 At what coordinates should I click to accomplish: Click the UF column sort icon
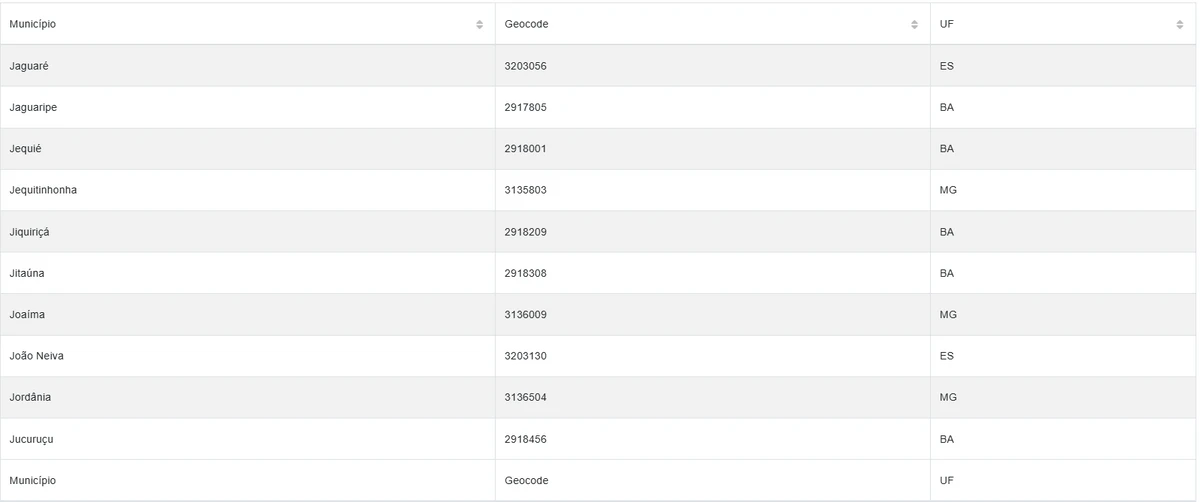click(x=1180, y=25)
